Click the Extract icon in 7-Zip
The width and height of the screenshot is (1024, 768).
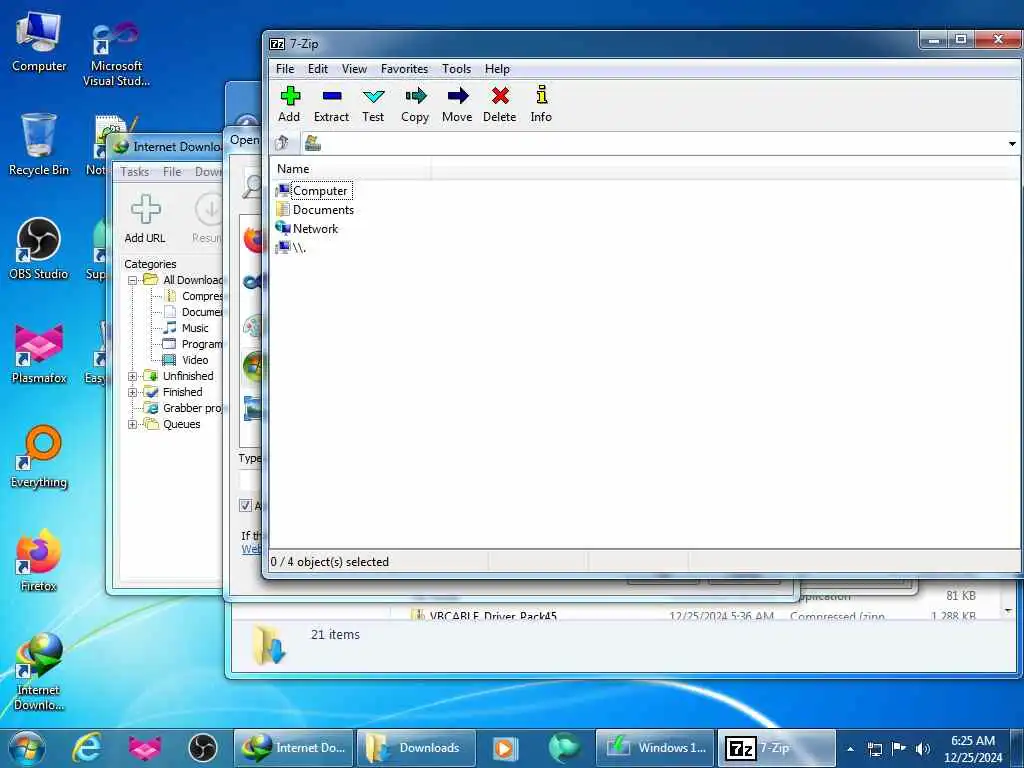[x=331, y=104]
